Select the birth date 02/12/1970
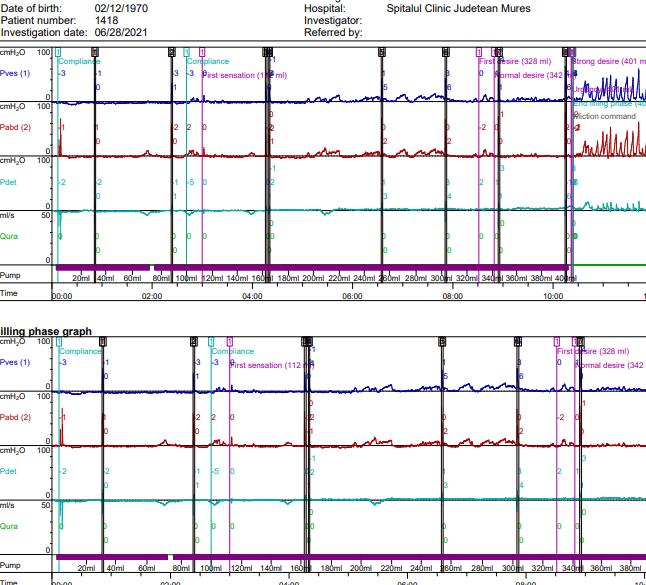Screen dimensions: 646x585 pyautogui.click(x=121, y=8)
